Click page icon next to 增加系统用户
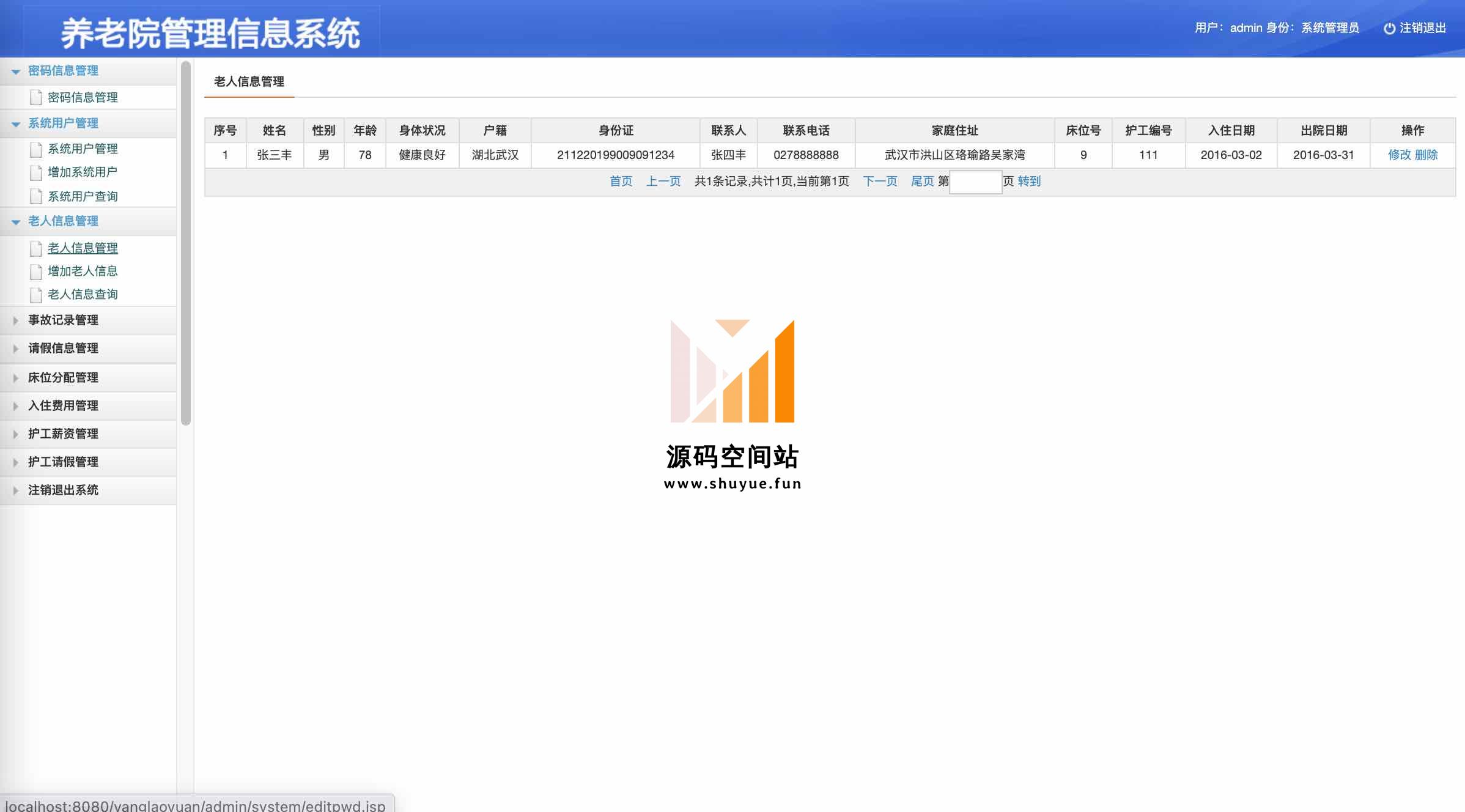 tap(36, 172)
